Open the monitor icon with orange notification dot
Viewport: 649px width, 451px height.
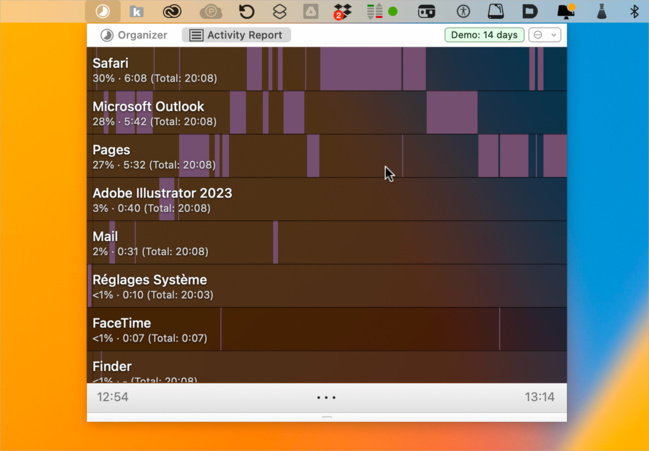pyautogui.click(x=566, y=12)
